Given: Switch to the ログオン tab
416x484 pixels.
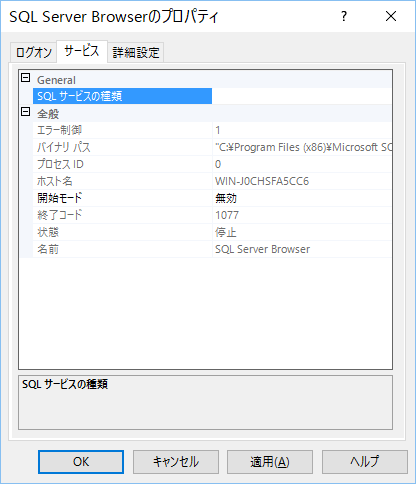Looking at the screenshot, I should point(34,52).
